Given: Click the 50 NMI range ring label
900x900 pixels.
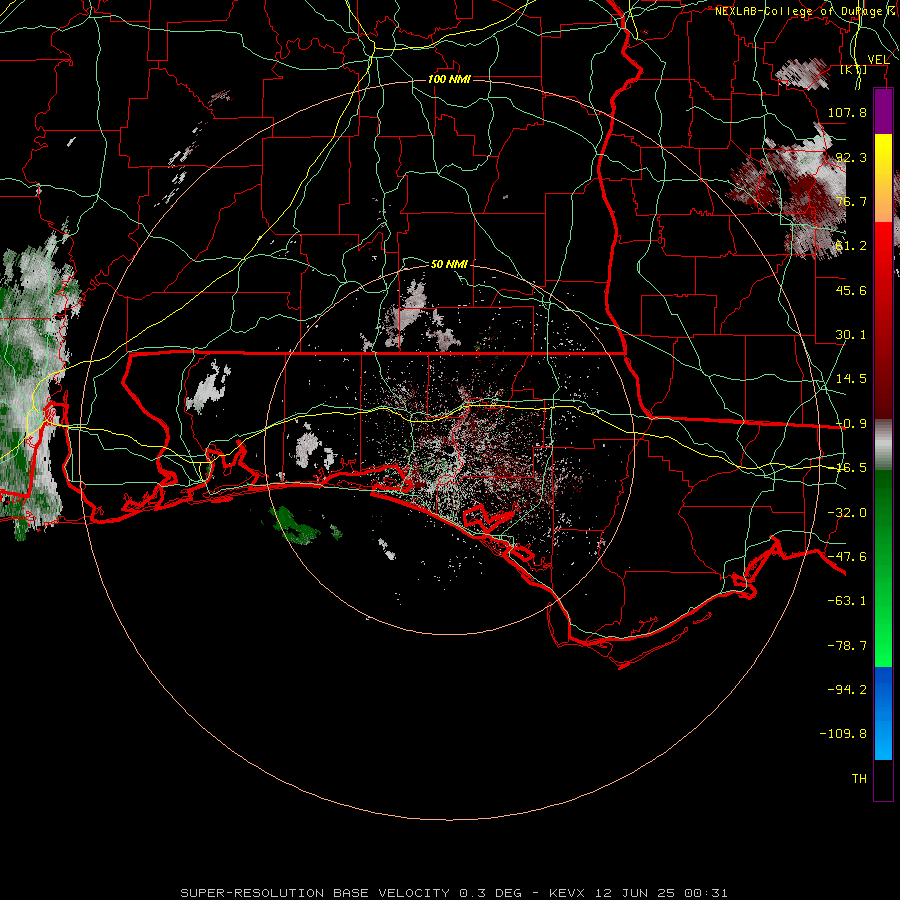Looking at the screenshot, I should 449,264.
